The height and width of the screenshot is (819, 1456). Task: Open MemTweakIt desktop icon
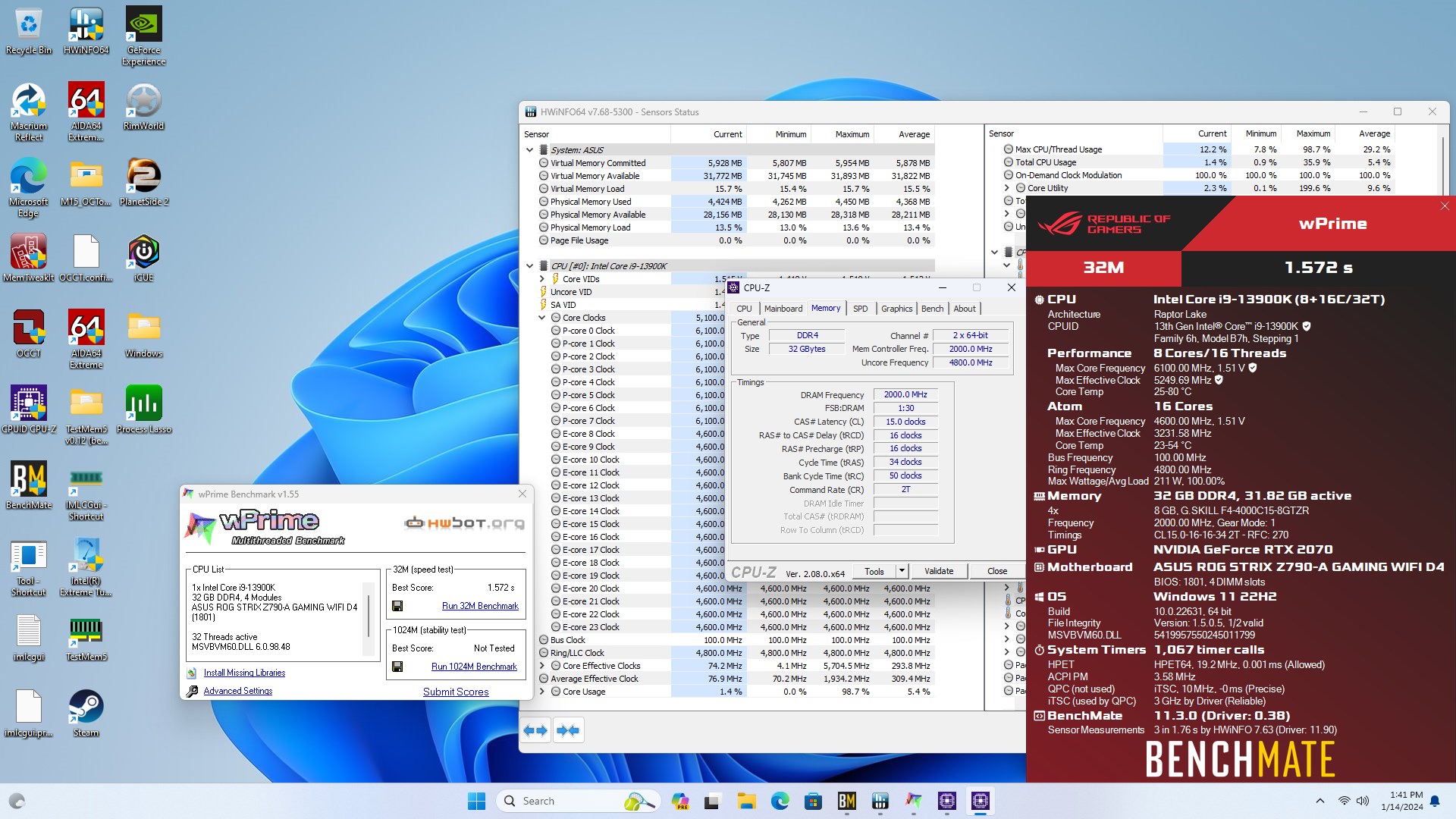pos(28,258)
